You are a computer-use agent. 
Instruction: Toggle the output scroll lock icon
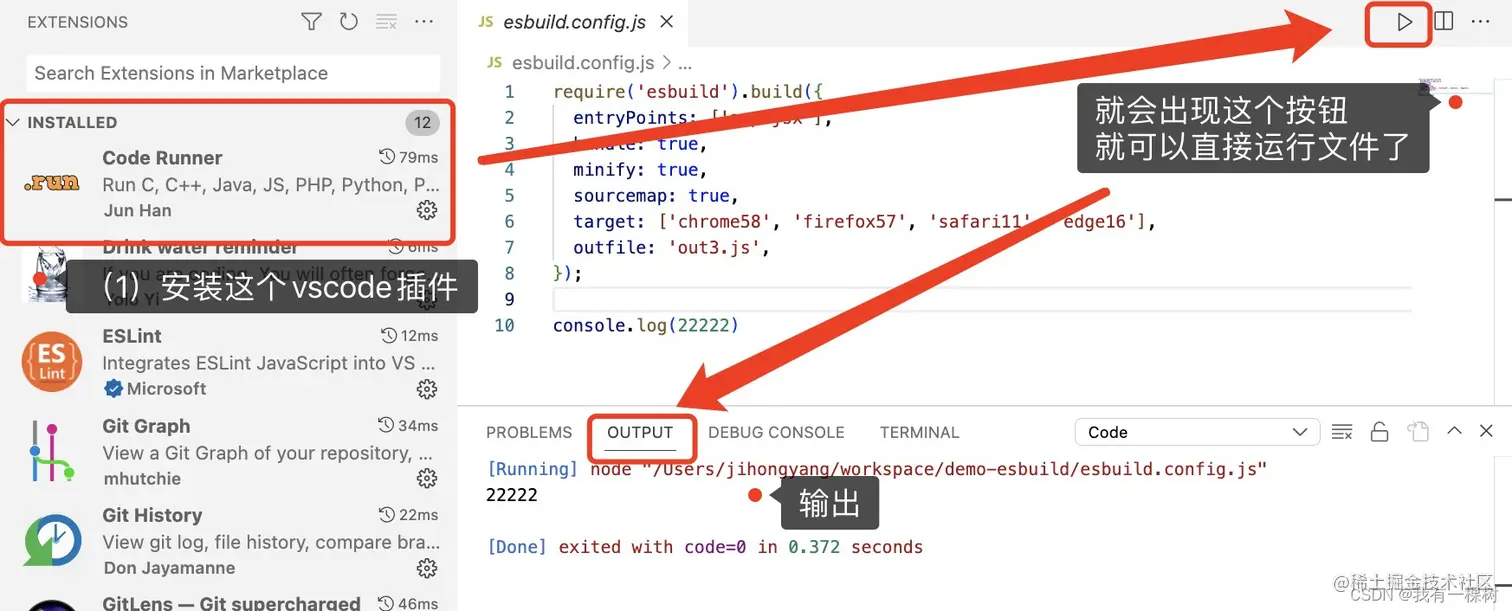[x=1379, y=432]
